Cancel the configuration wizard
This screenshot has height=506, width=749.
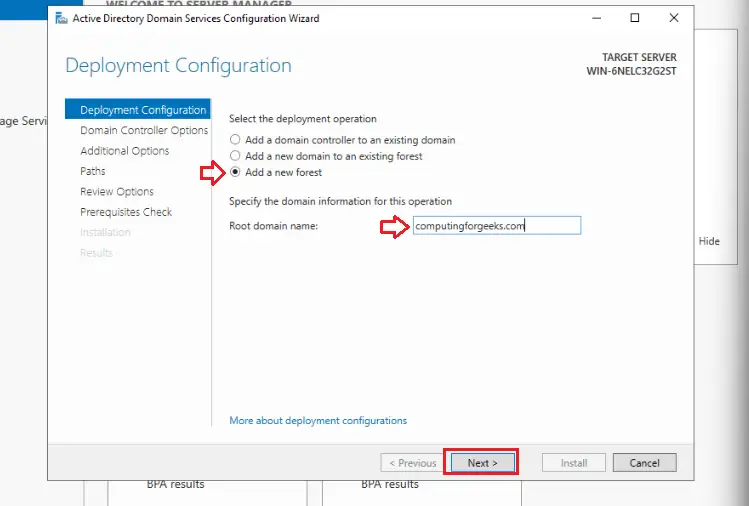(x=644, y=463)
